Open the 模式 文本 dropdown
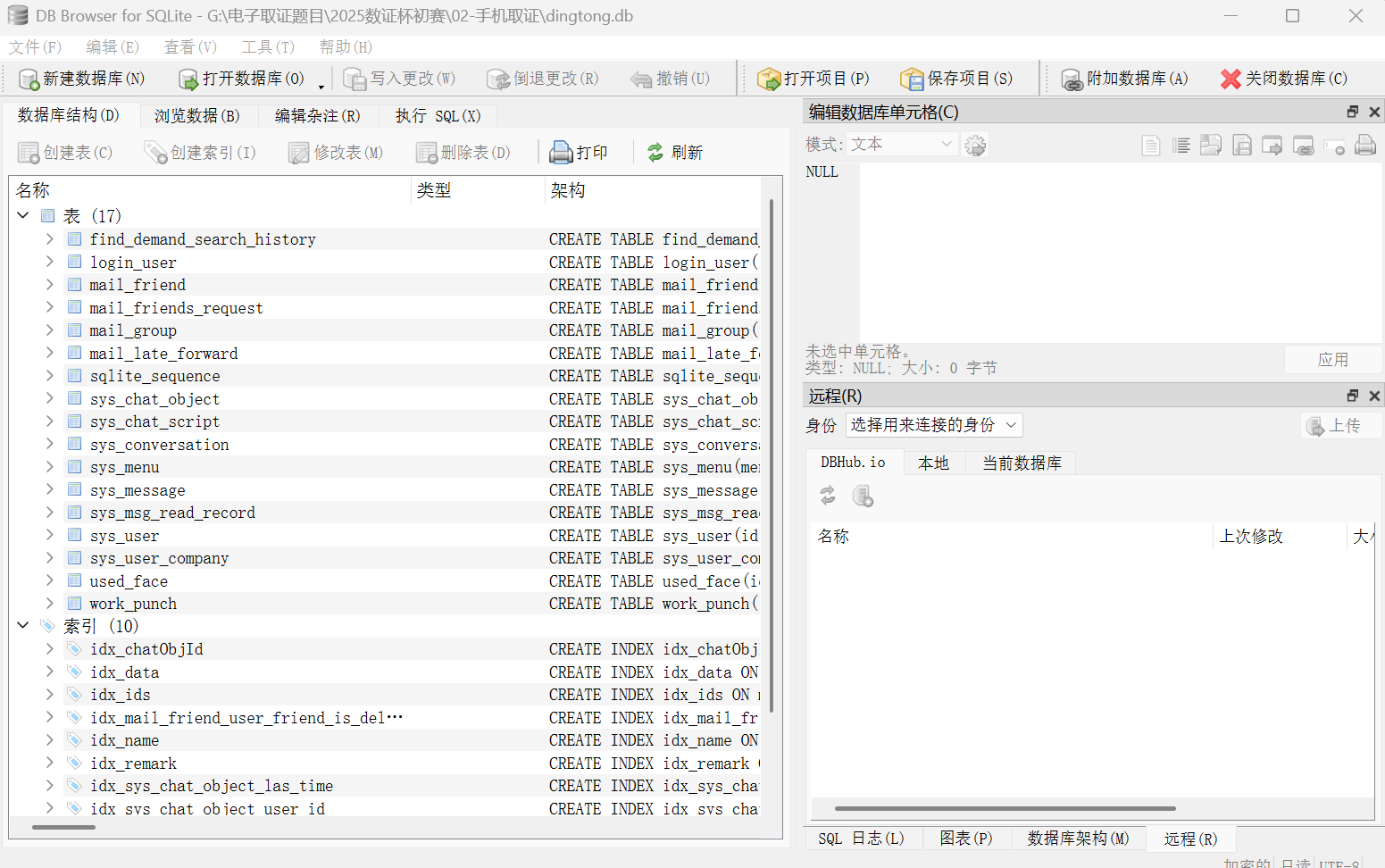This screenshot has height=868, width=1385. [902, 145]
